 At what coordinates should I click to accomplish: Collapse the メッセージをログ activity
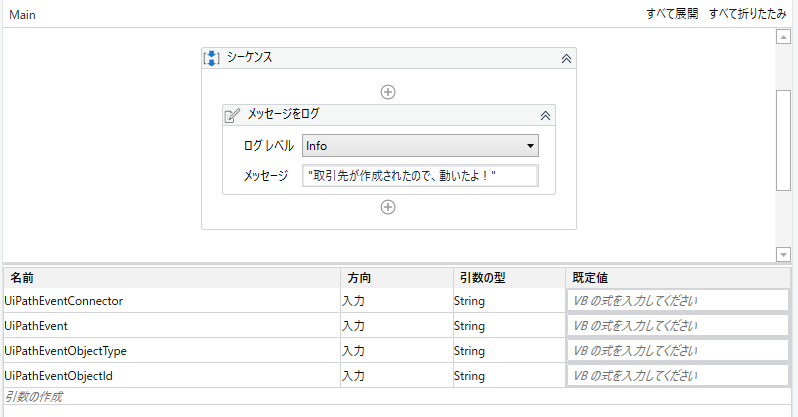pyautogui.click(x=545, y=116)
